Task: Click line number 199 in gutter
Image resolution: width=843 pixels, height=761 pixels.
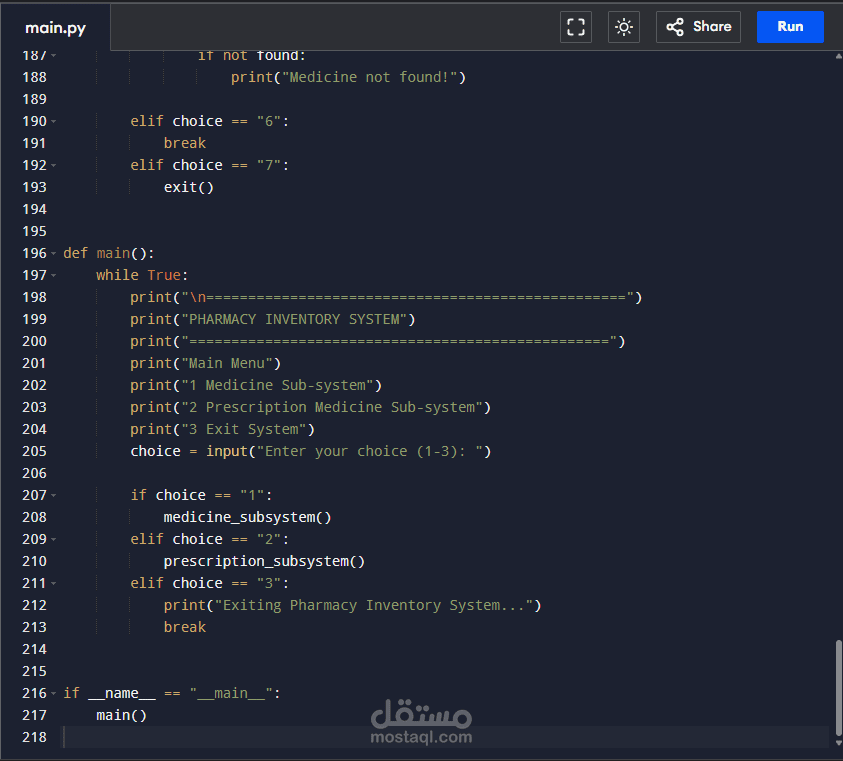Action: 34,319
